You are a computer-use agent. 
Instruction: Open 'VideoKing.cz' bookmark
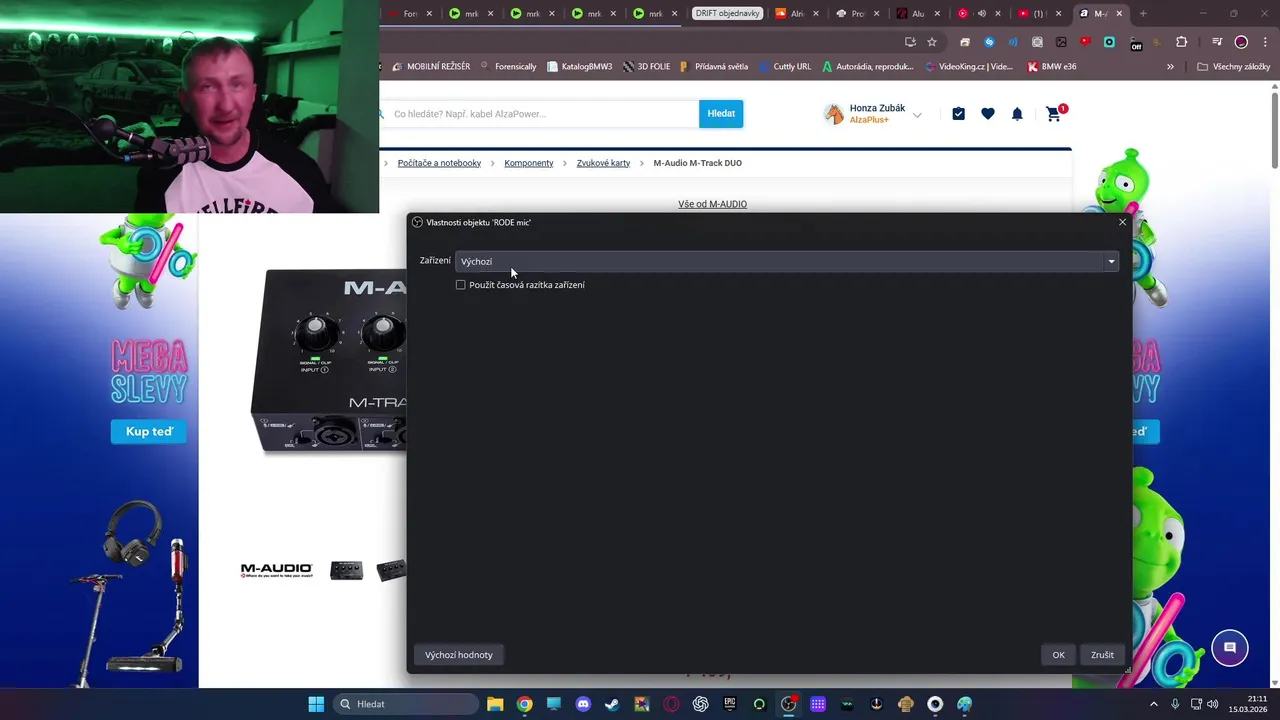point(970,67)
